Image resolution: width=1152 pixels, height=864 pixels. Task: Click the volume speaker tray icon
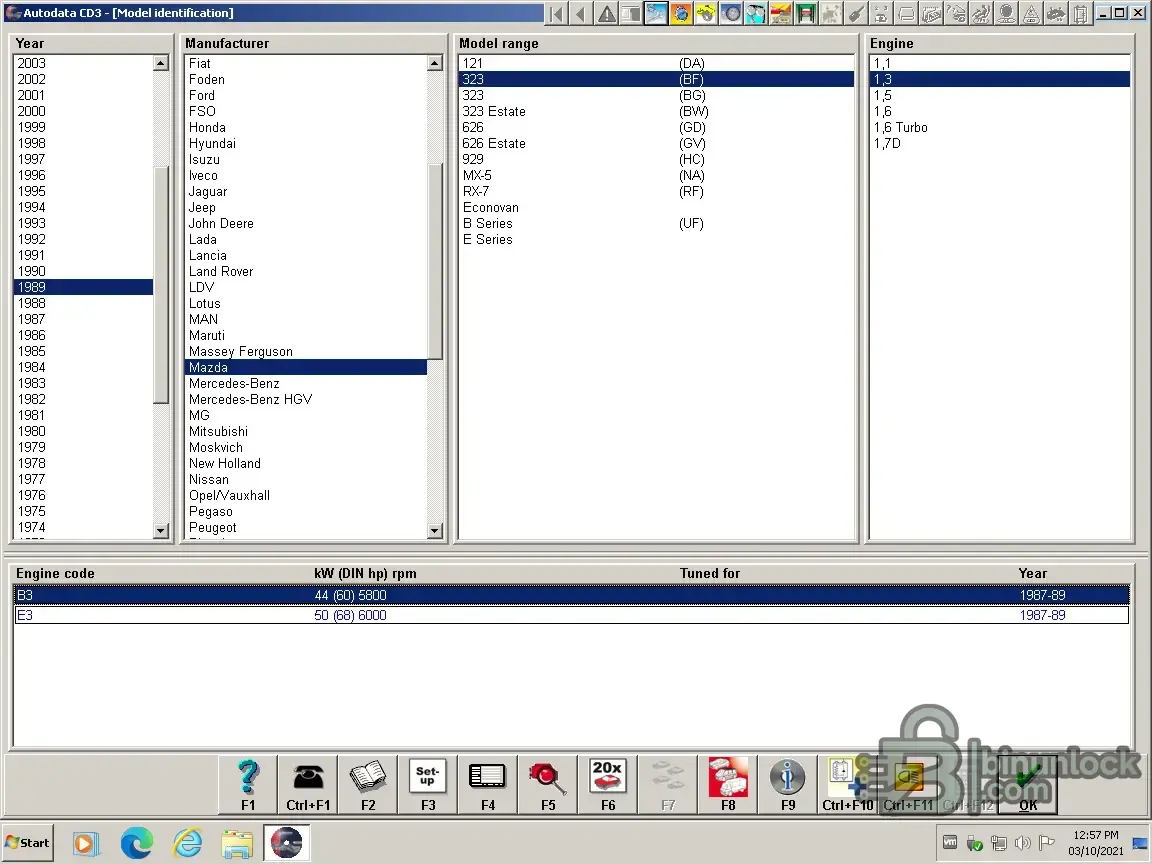click(x=1022, y=843)
